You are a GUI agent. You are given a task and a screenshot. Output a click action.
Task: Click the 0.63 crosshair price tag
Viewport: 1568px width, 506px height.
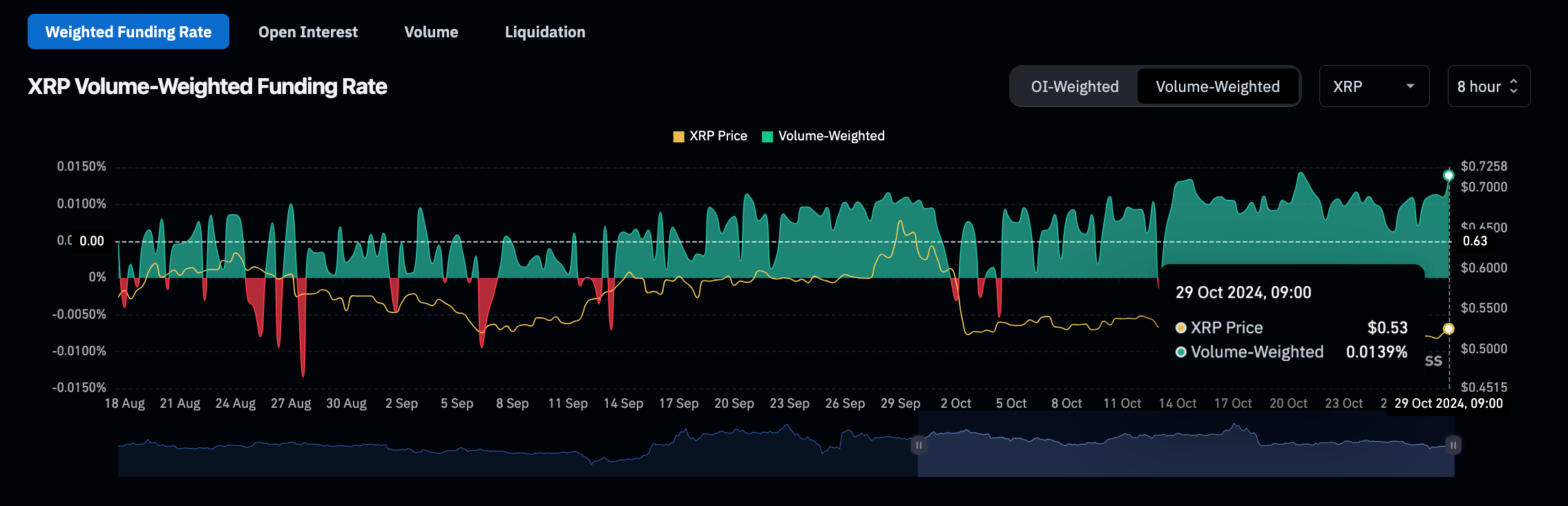tap(1475, 241)
